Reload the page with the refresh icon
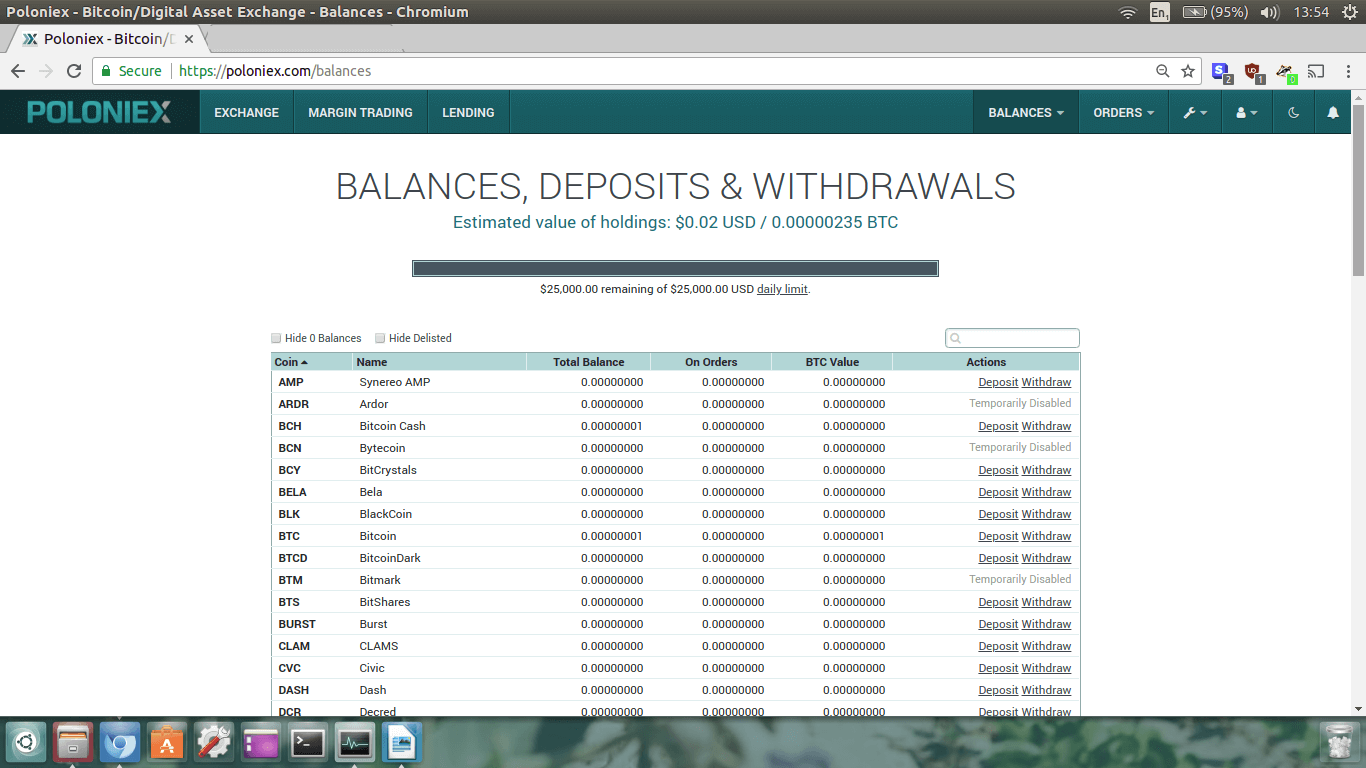This screenshot has height=768, width=1366. click(73, 71)
